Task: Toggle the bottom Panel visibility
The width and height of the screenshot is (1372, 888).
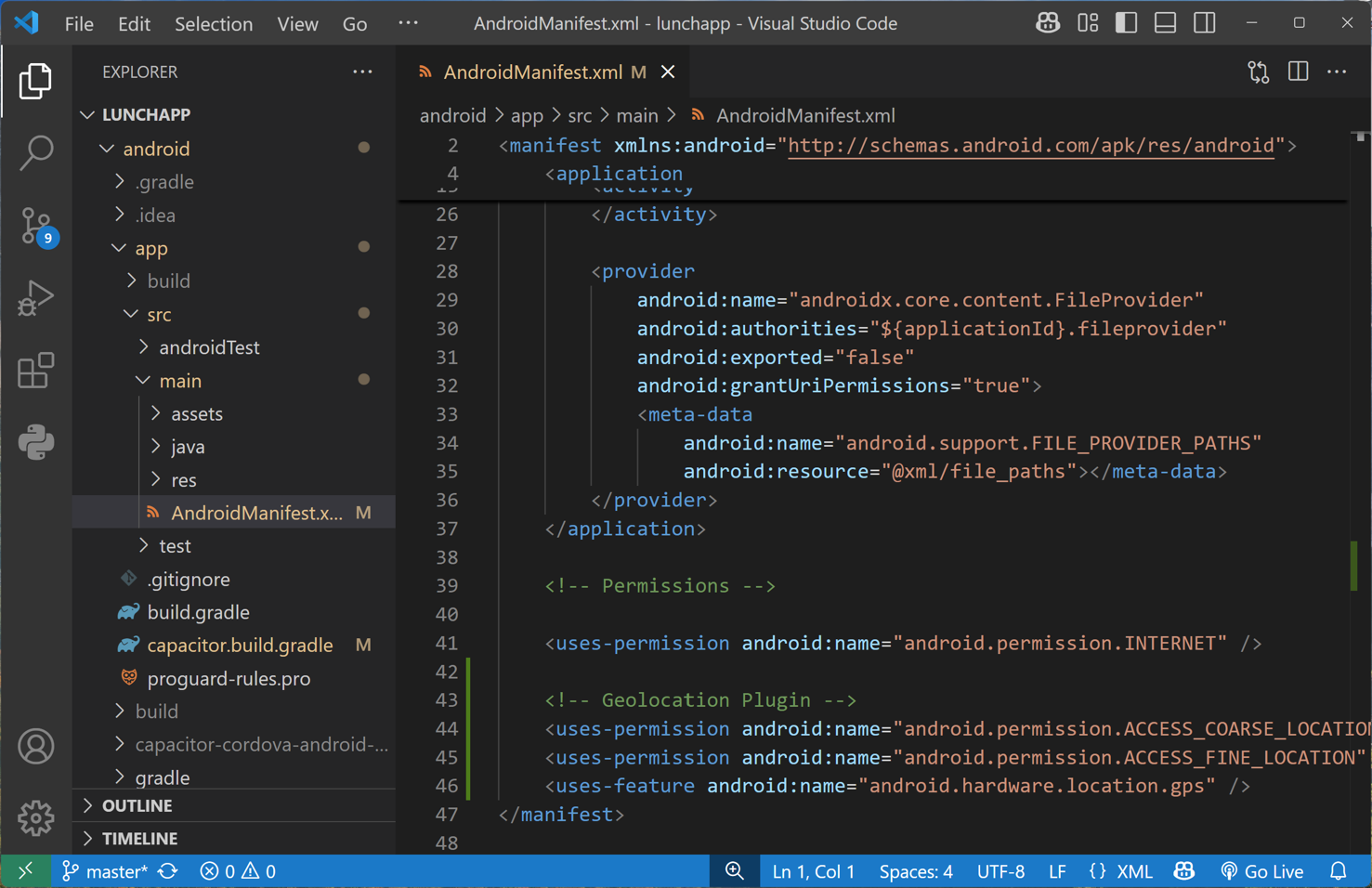Action: coord(1165,23)
